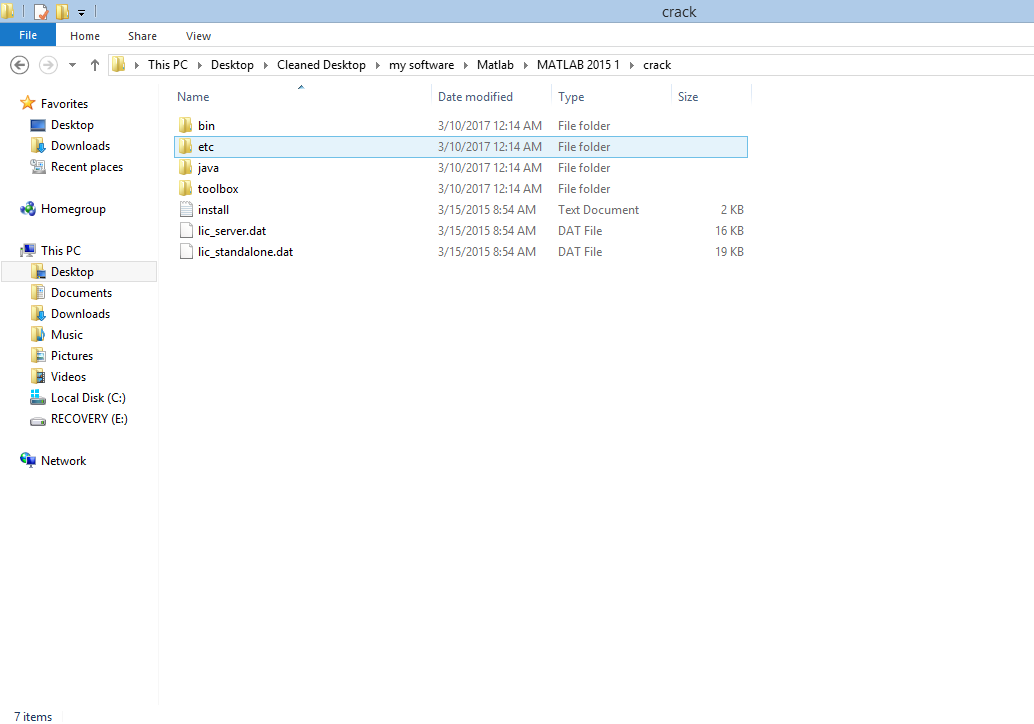The height and width of the screenshot is (724, 1034).
Task: Click the toolbox folder name
Action: 218,189
